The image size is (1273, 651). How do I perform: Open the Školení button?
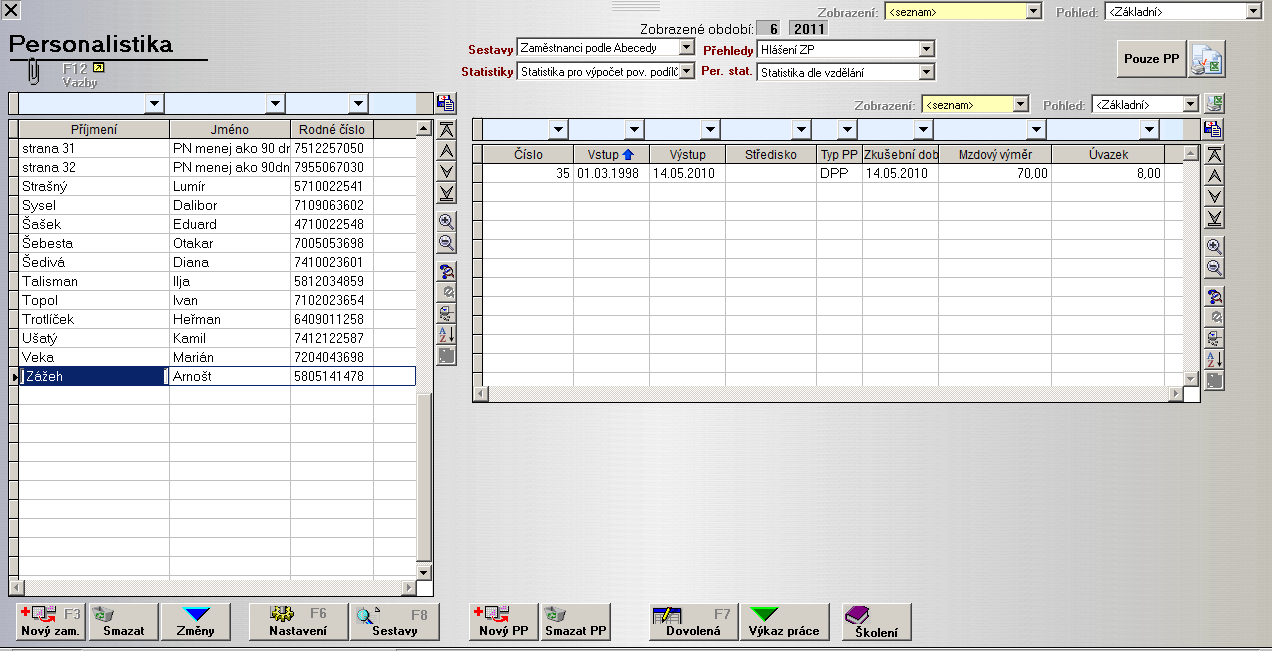coord(876,622)
